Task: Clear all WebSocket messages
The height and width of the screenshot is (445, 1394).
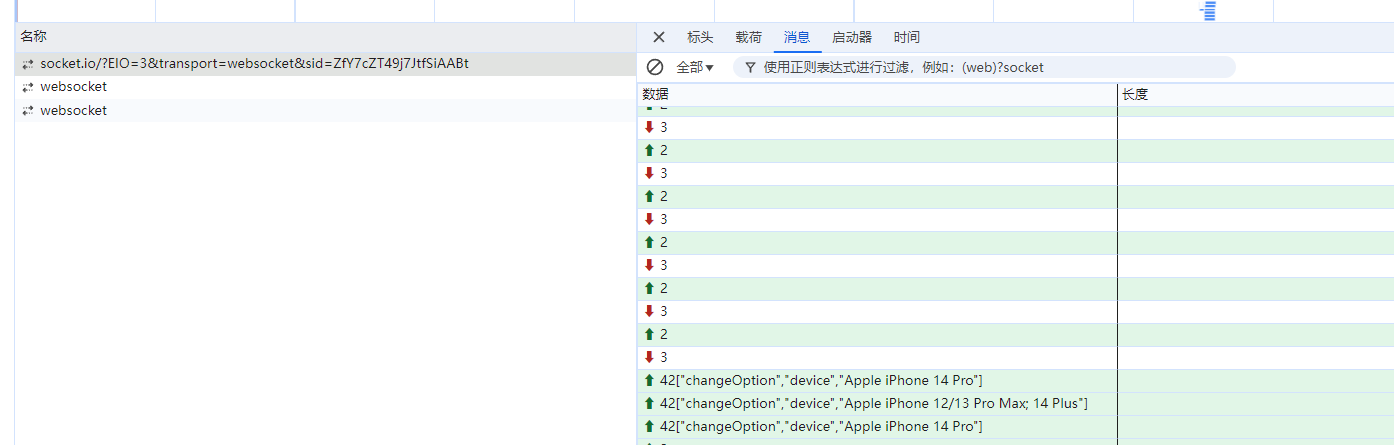Action: click(655, 67)
